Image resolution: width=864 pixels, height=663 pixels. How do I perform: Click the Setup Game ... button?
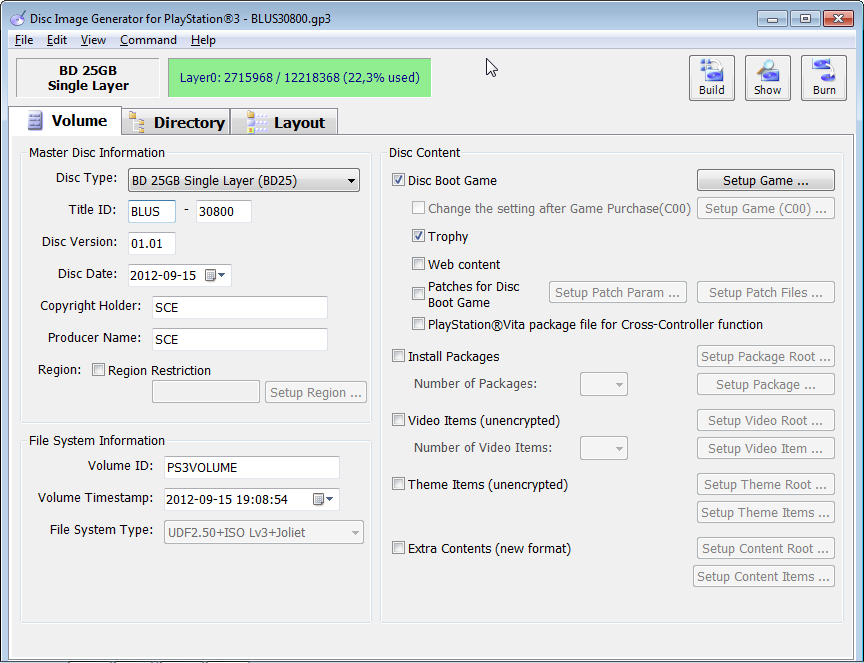(x=765, y=180)
